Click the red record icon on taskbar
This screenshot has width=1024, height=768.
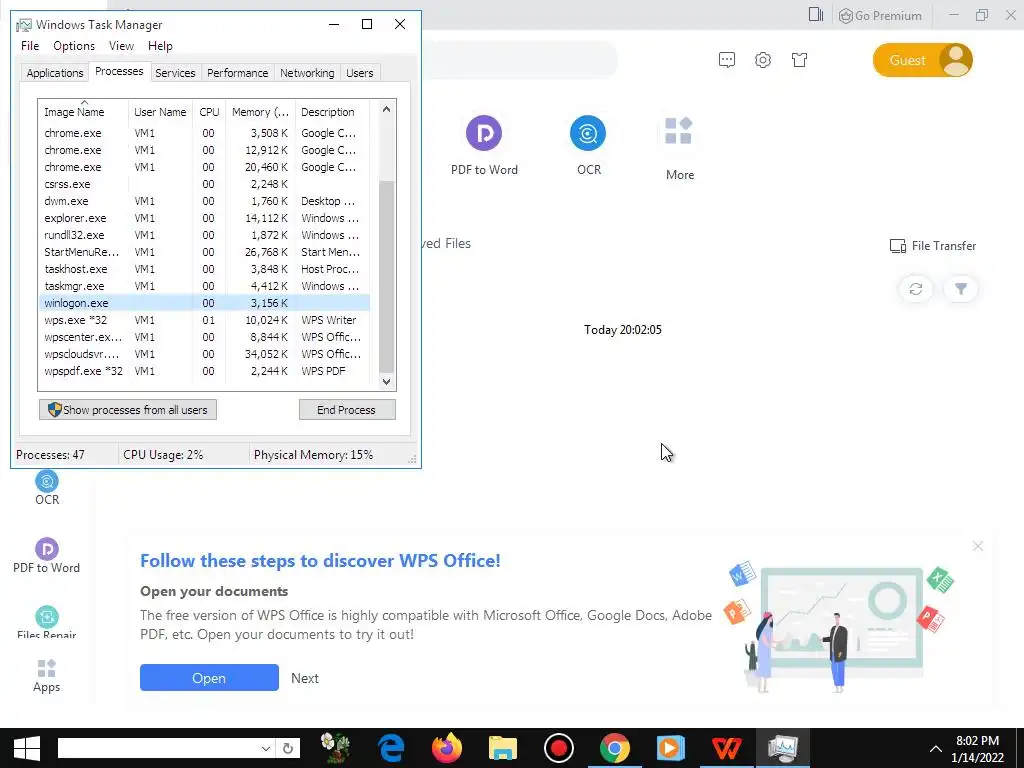tap(558, 748)
